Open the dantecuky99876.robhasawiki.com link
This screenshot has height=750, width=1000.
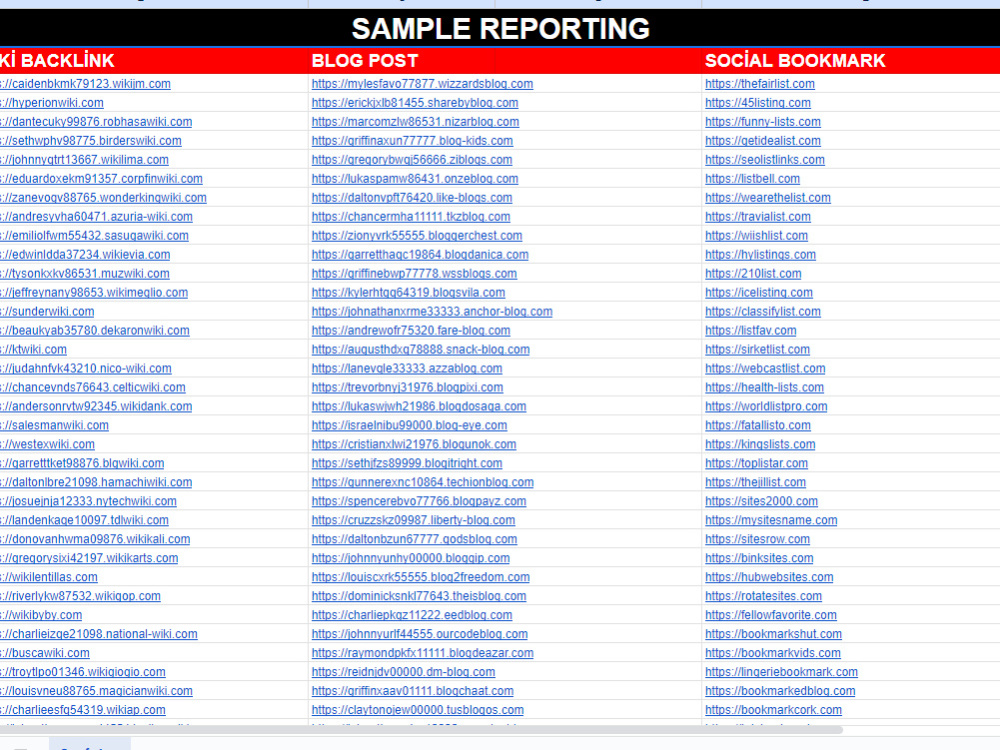pos(96,122)
